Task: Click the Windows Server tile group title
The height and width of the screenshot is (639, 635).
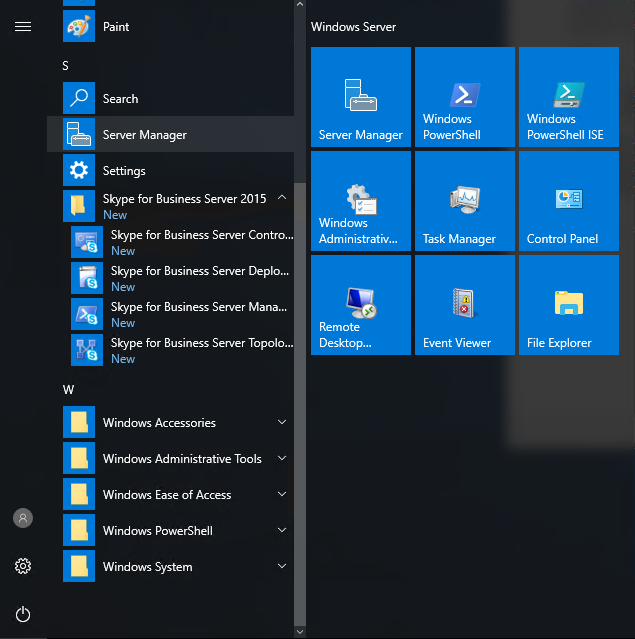Action: point(353,27)
